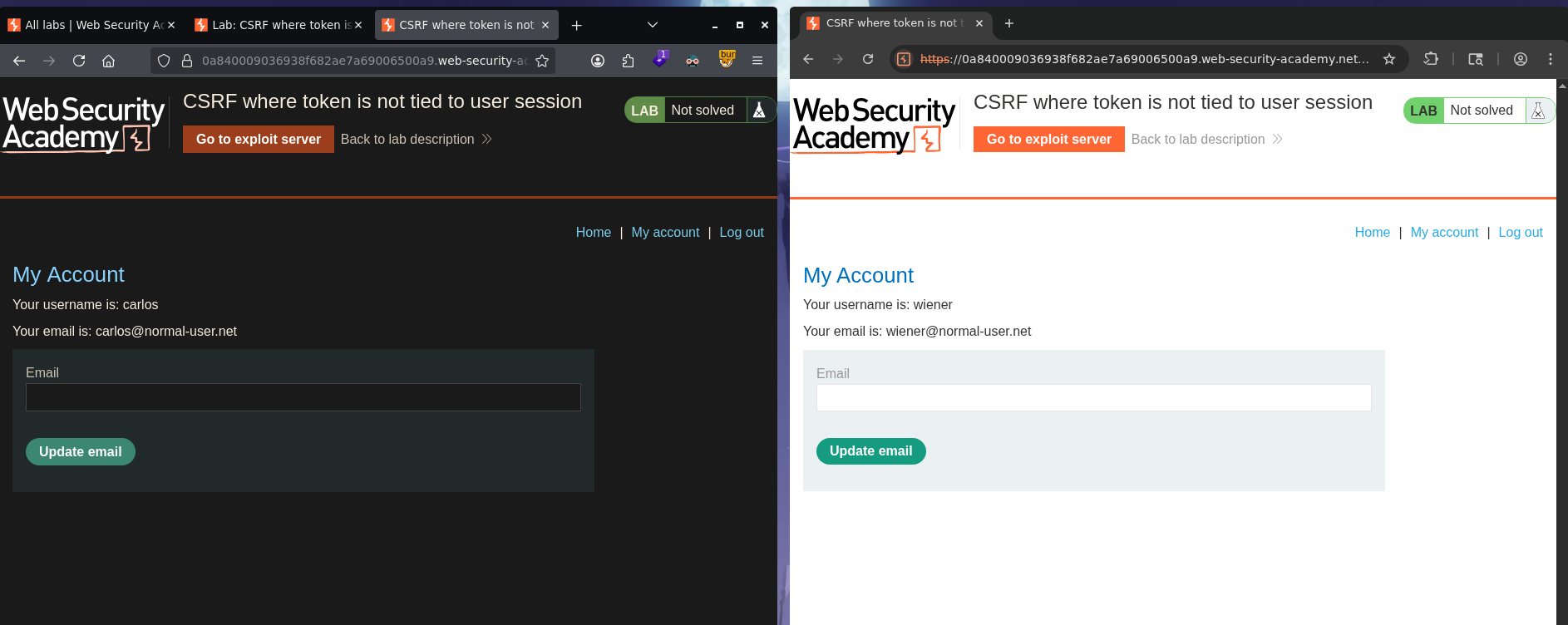
Task: Close the All labs tab
Action: pyautogui.click(x=171, y=25)
